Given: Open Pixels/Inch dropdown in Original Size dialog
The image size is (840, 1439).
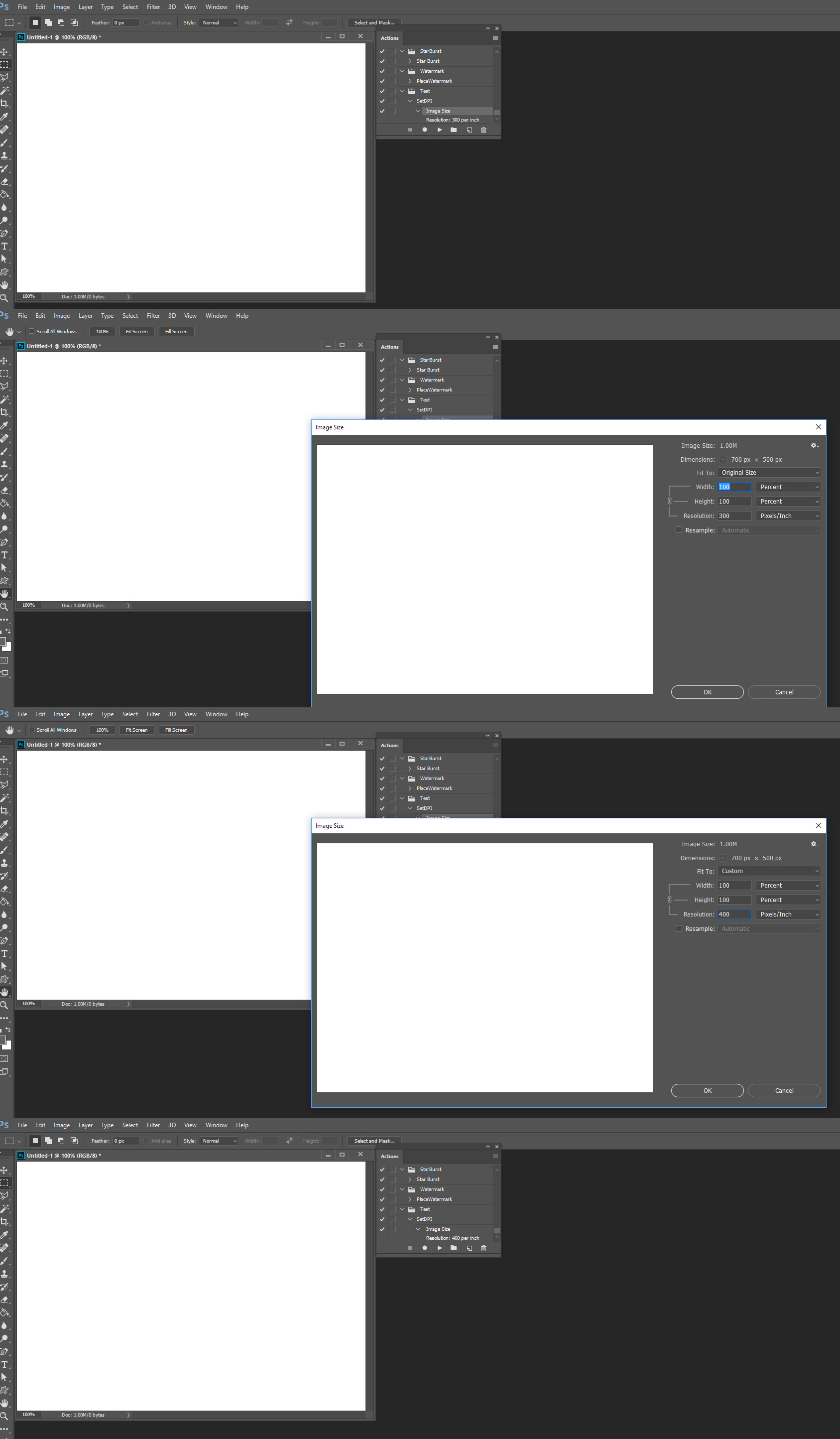Looking at the screenshot, I should point(788,516).
